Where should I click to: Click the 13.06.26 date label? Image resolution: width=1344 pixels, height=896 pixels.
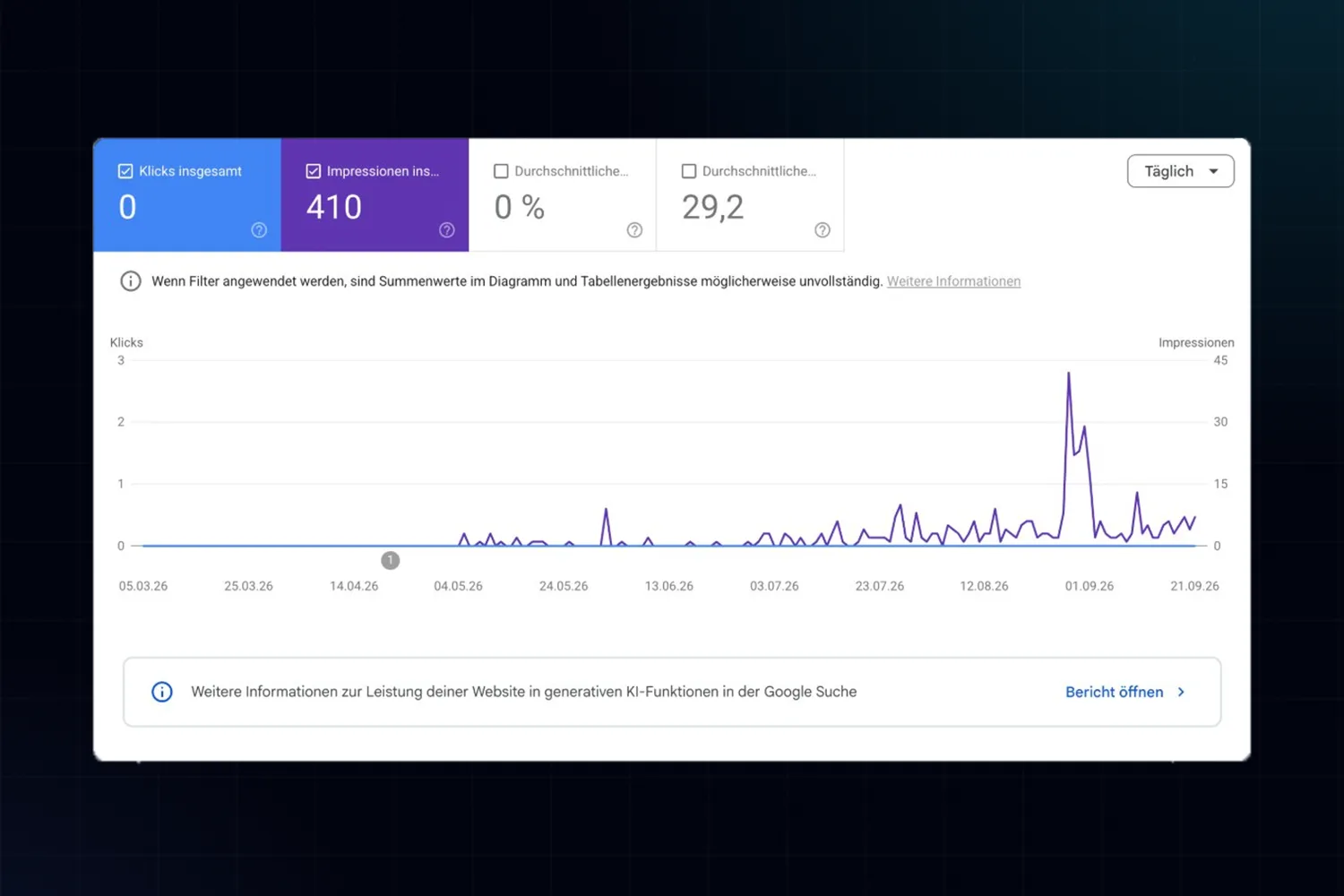(x=669, y=586)
